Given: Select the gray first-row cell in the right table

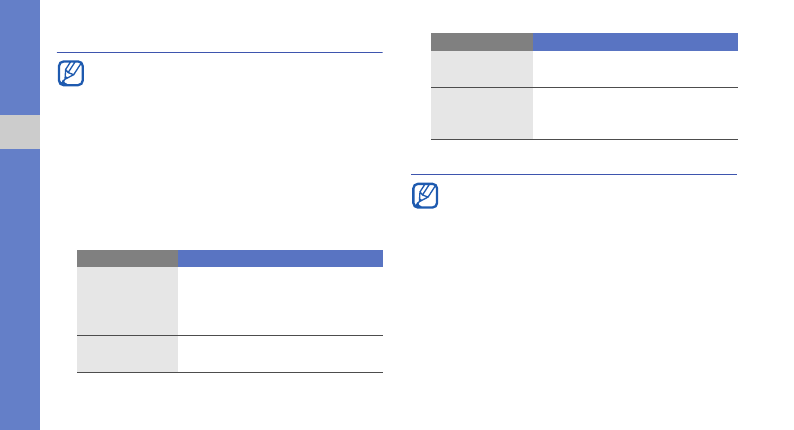Looking at the screenshot, I should coord(481,69).
